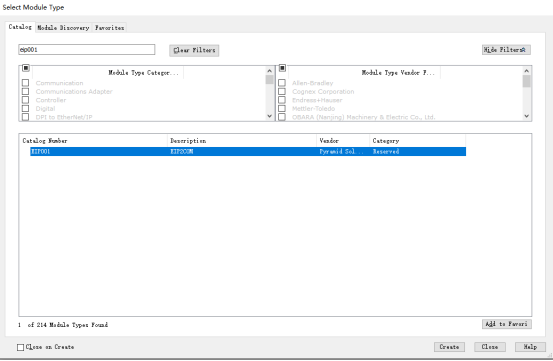Viewport: 553px width, 361px height.
Task: Check the Communication category filter
Action: click(25, 83)
